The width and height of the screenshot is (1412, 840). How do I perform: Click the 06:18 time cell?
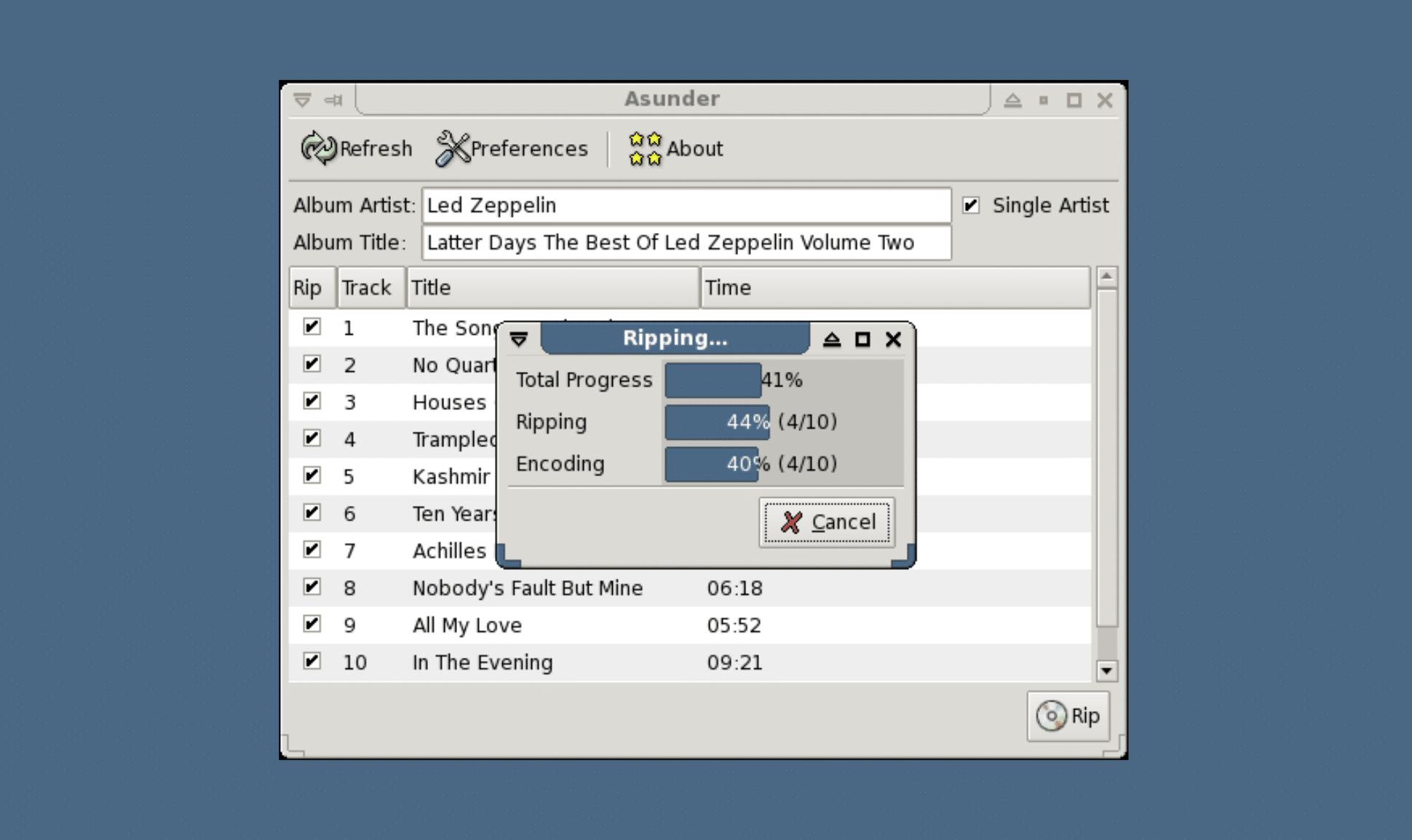734,588
